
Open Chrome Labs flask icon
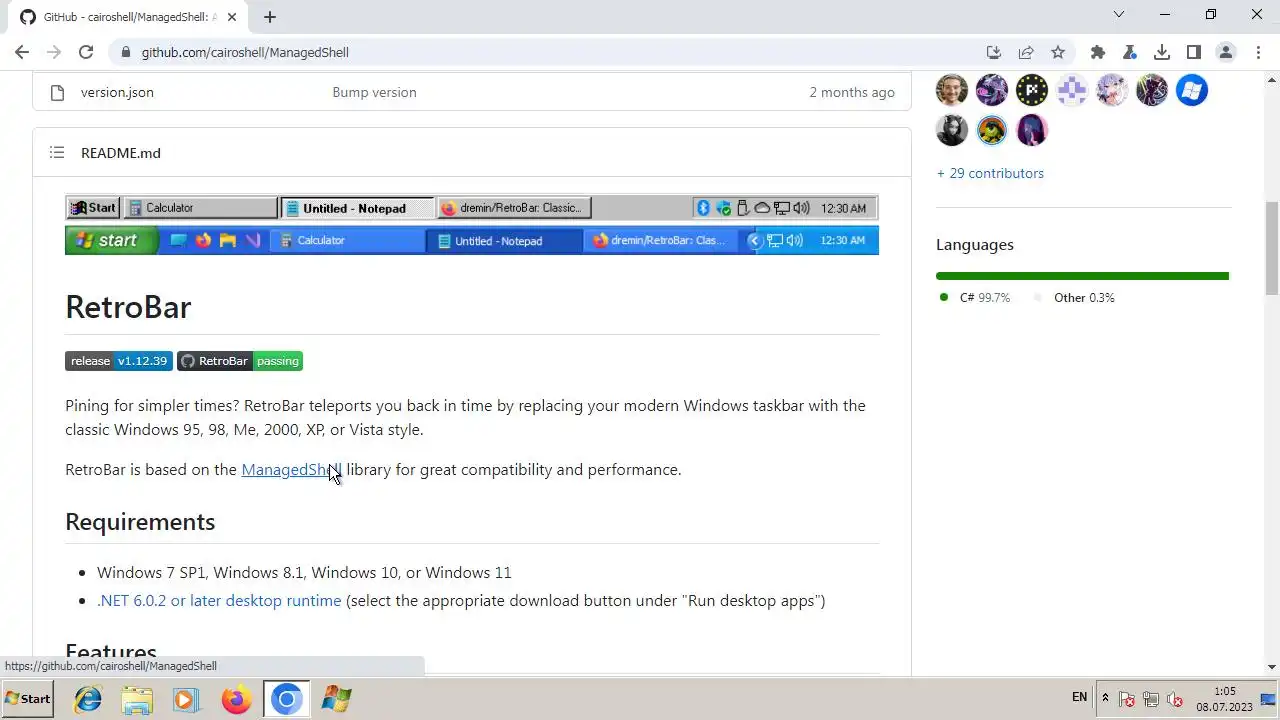coord(1130,52)
